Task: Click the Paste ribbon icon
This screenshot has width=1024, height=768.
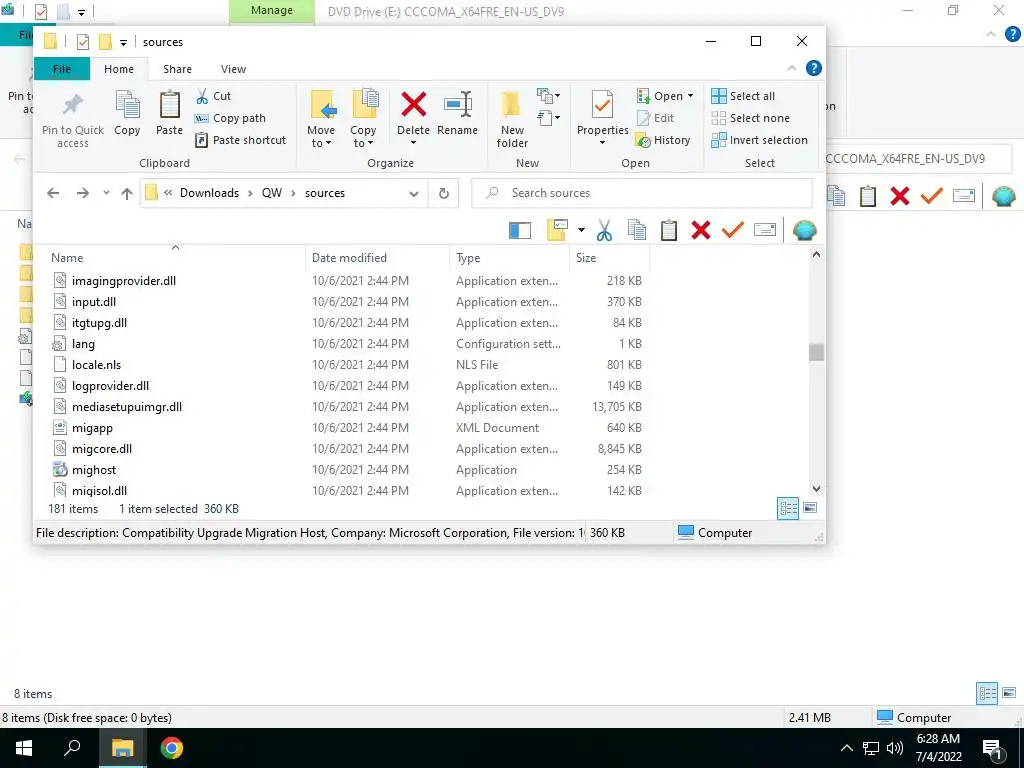Action: 169,104
